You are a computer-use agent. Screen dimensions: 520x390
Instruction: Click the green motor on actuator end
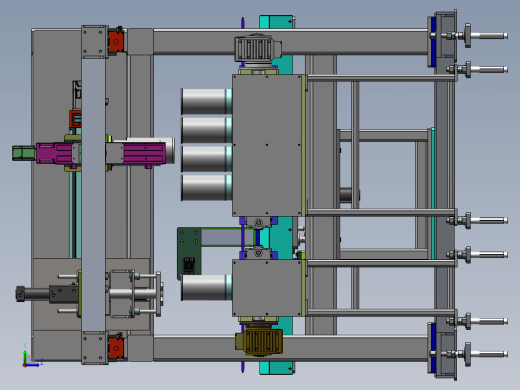pyautogui.click(x=24, y=153)
